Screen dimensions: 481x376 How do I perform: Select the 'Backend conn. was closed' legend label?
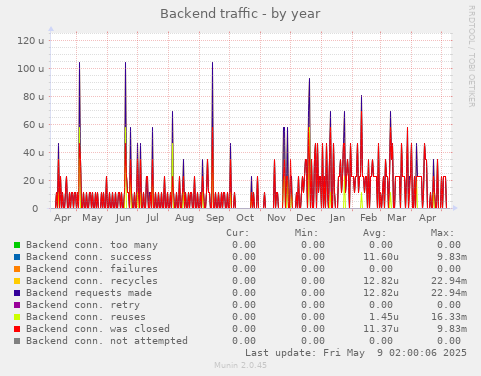[x=98, y=329]
